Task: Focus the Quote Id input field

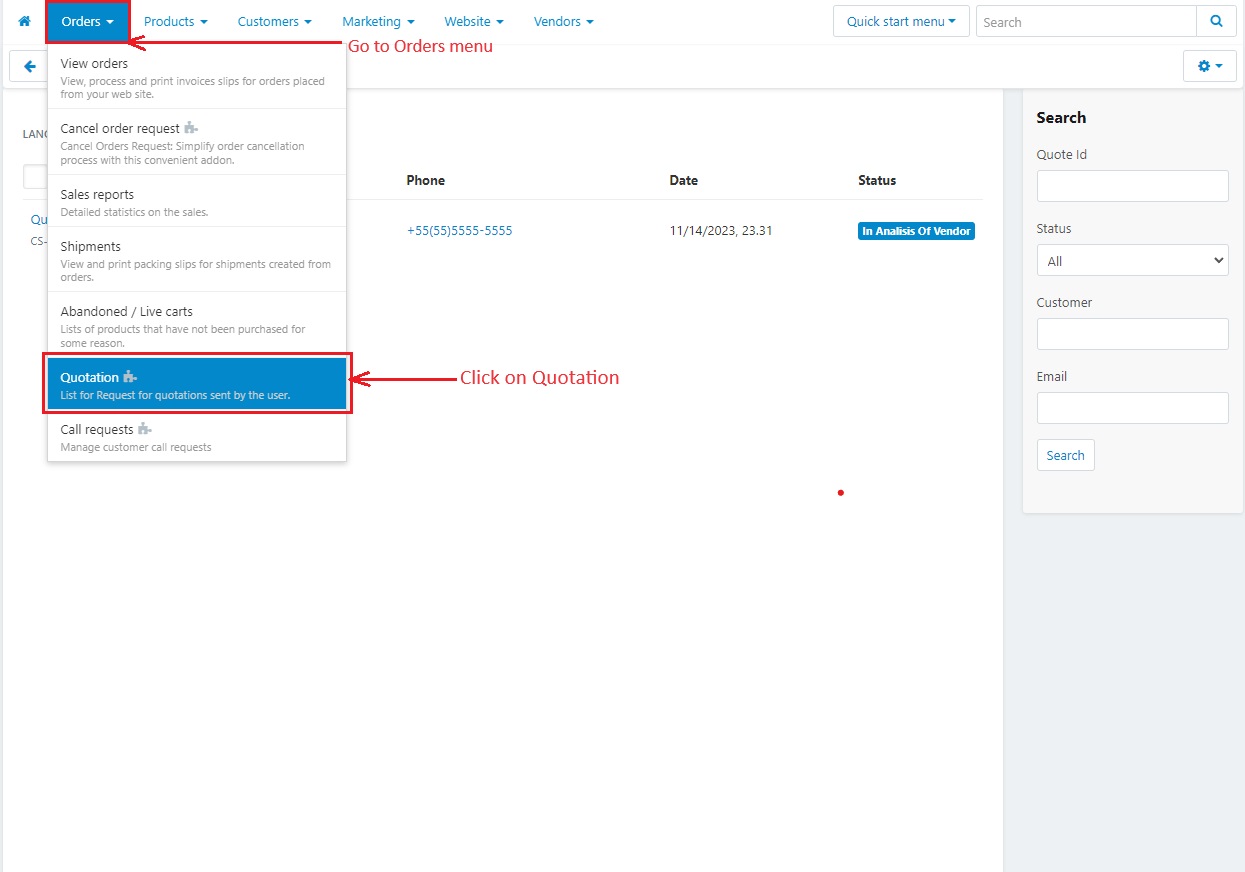Action: coord(1132,186)
